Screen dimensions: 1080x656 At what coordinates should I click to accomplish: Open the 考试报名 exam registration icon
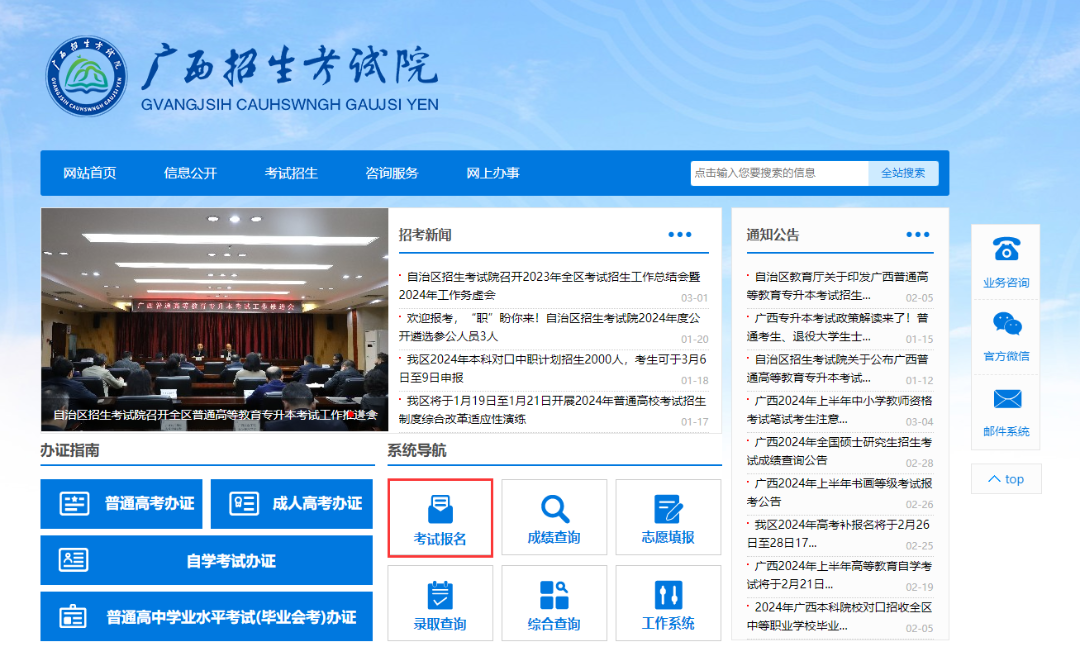[440, 517]
